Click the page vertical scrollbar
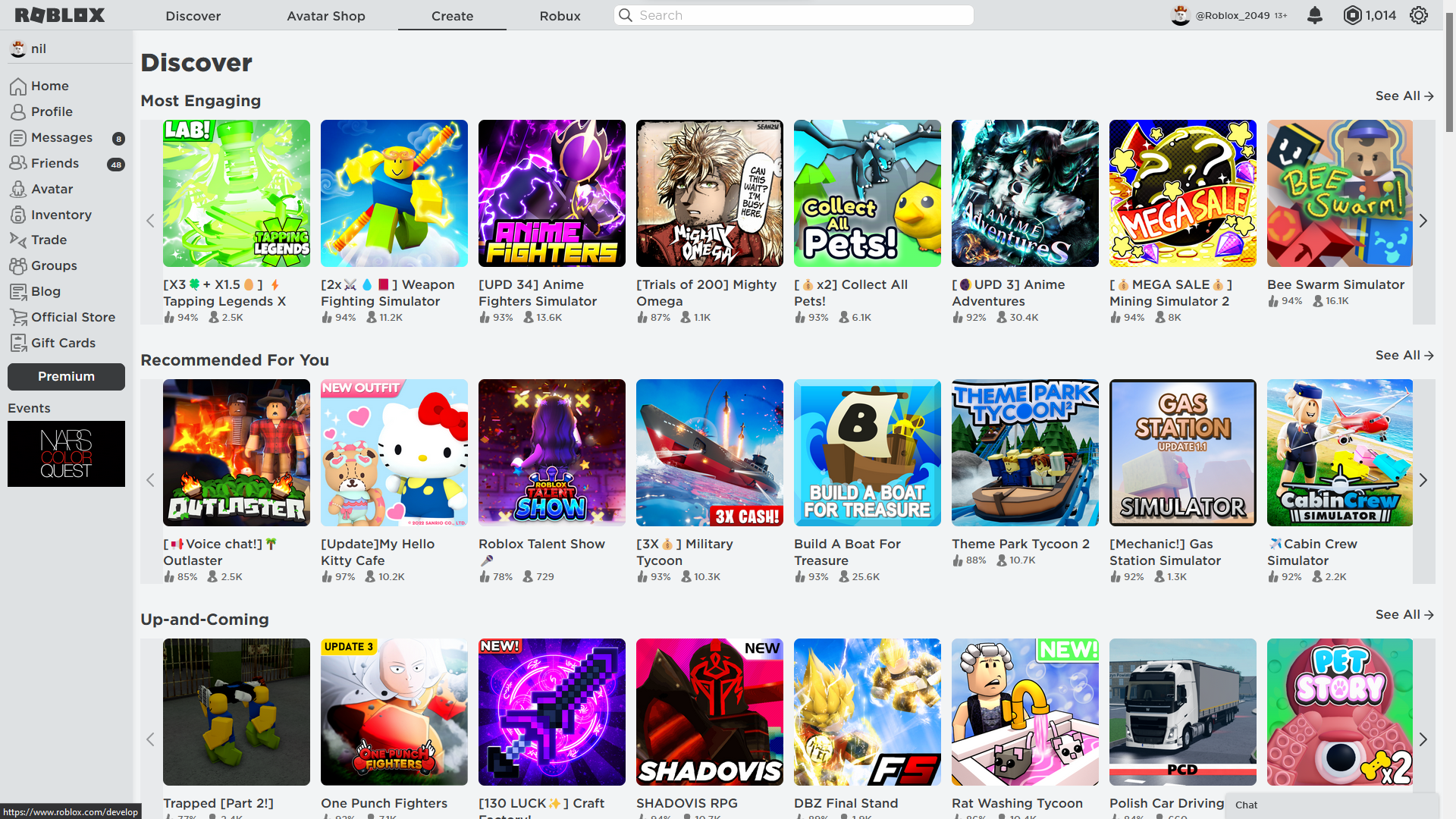This screenshot has width=1456, height=819. pos(1450,73)
